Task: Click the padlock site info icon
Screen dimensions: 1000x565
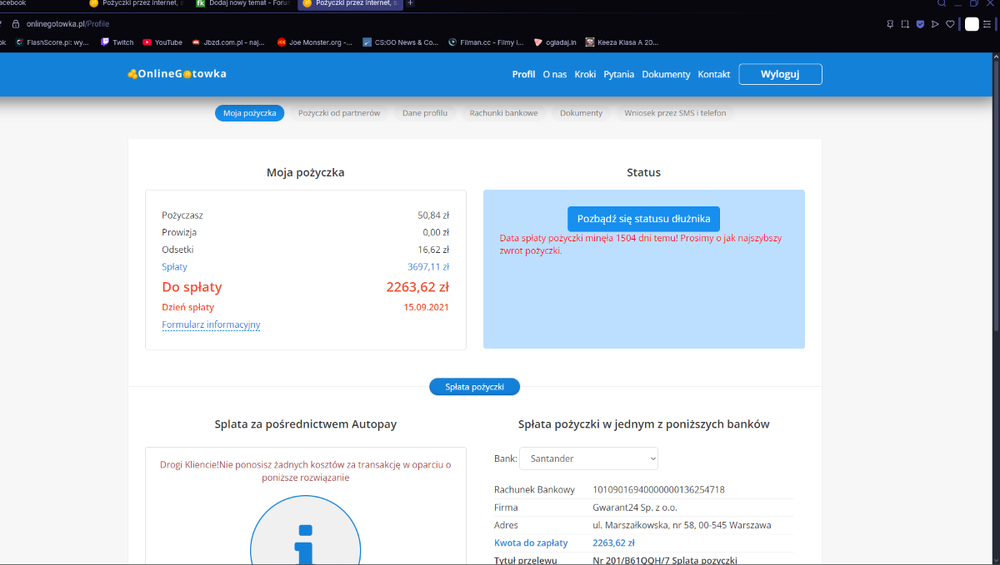Action: click(16, 24)
